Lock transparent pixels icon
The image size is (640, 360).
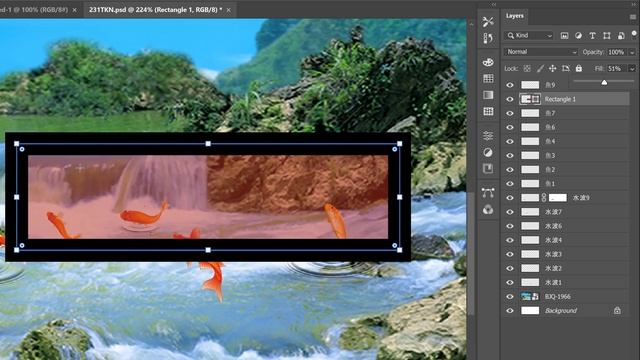click(527, 69)
